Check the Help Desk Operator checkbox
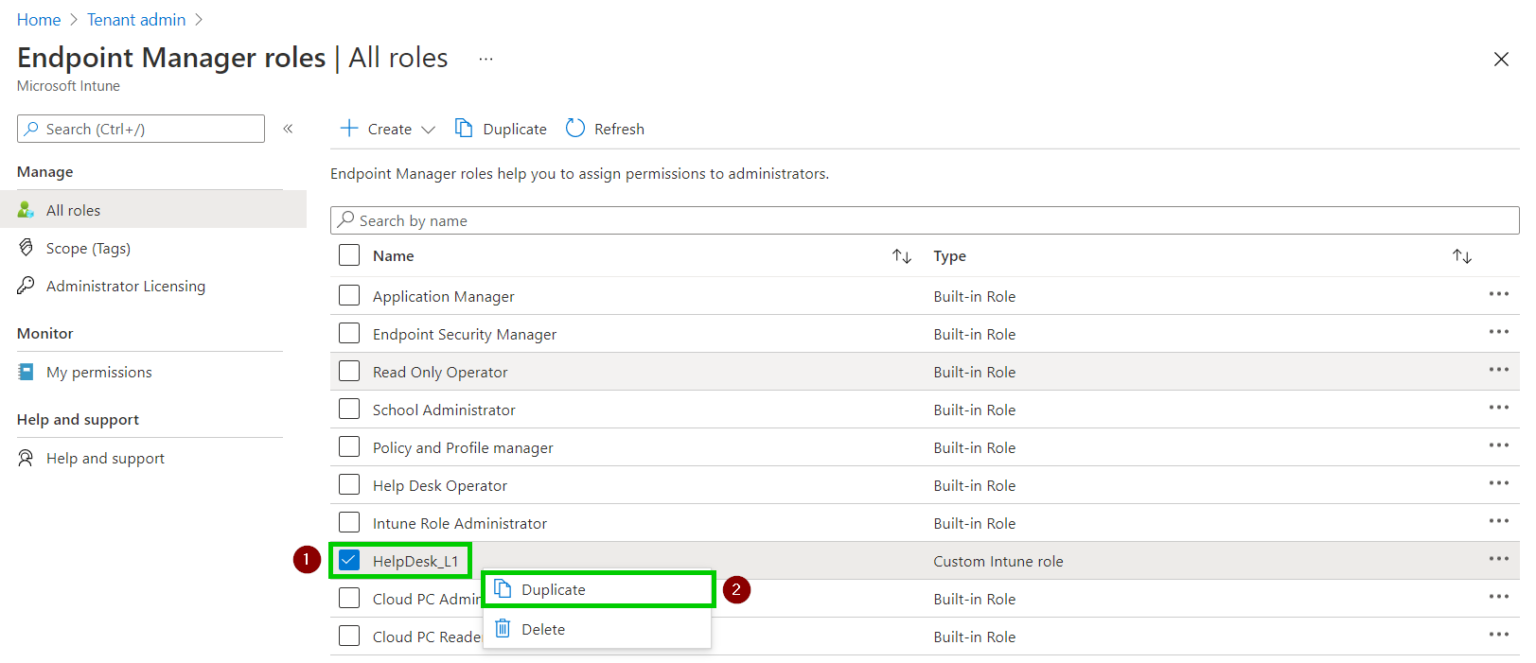The image size is (1536, 663). coord(349,485)
